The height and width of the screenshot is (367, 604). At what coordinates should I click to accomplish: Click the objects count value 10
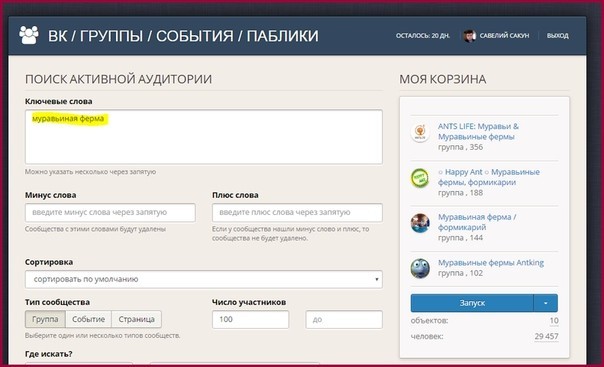[x=554, y=320]
